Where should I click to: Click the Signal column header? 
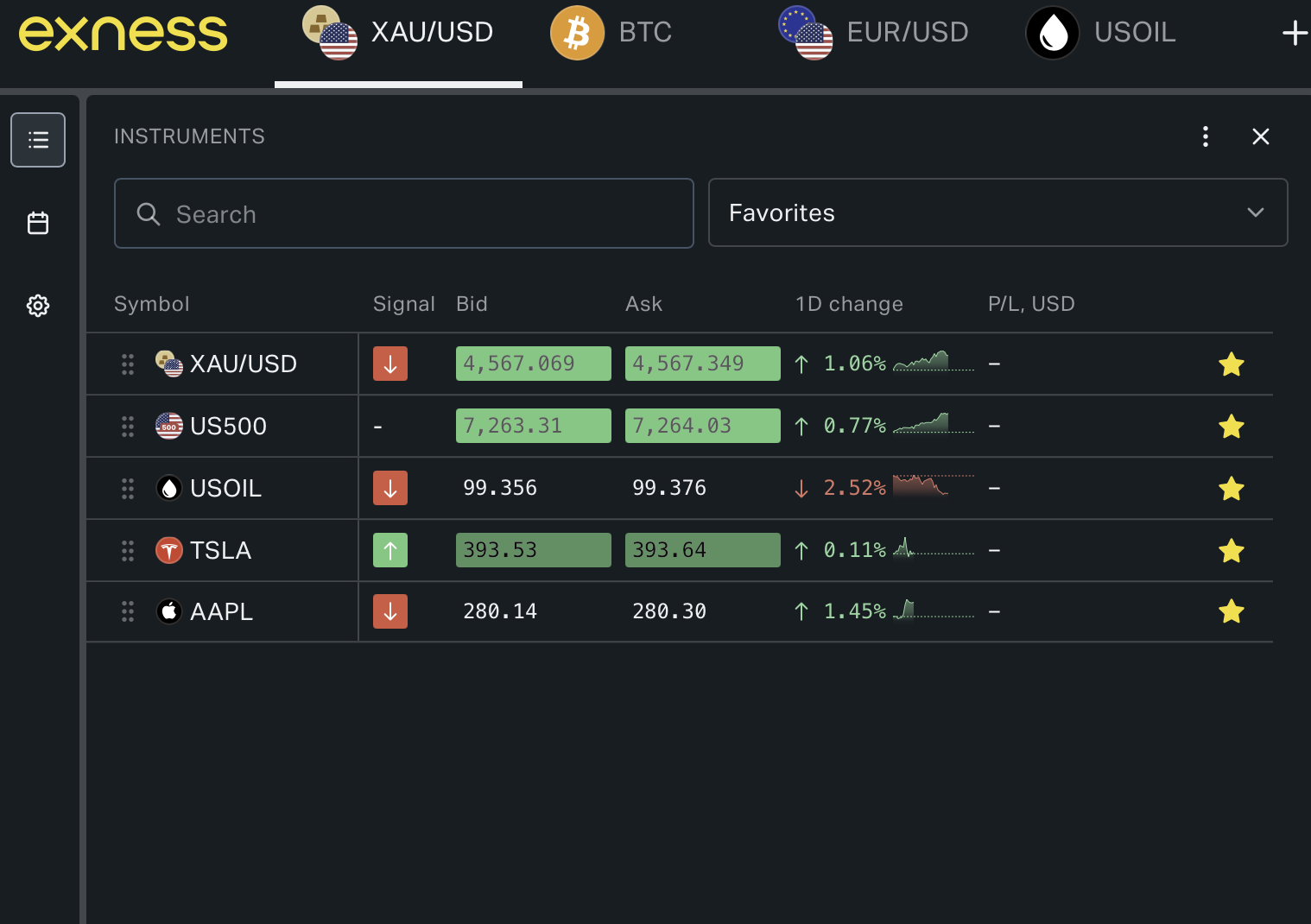click(x=404, y=304)
